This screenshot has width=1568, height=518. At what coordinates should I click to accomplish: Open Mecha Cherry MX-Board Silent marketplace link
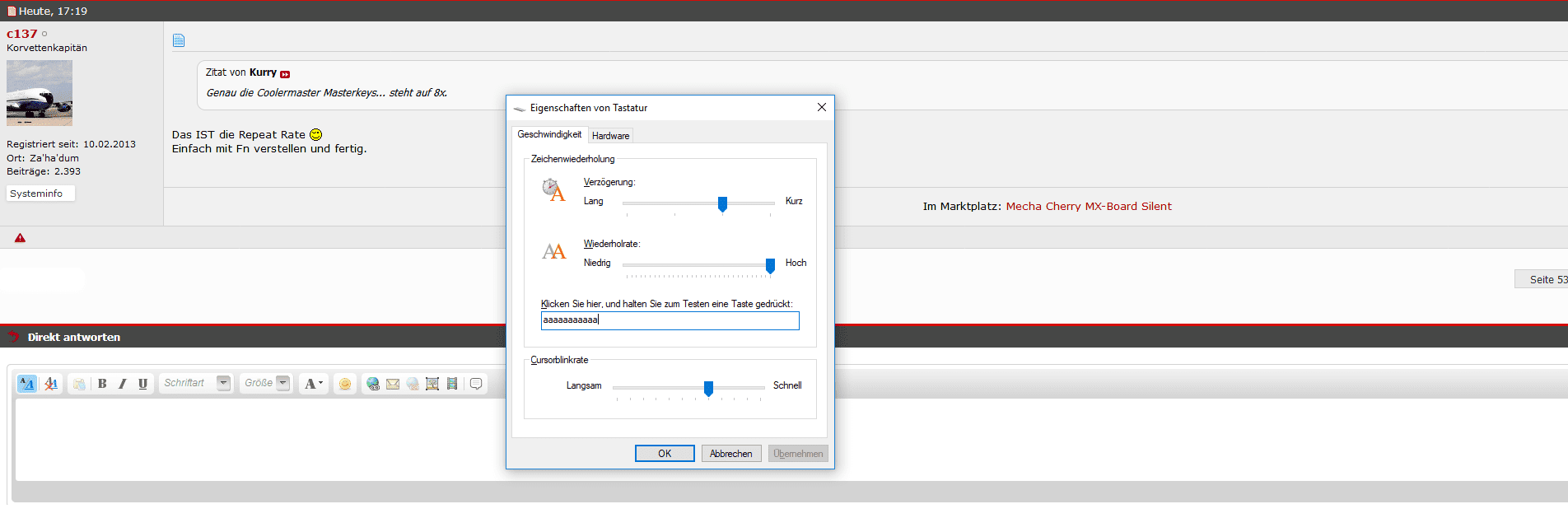[x=1089, y=207]
